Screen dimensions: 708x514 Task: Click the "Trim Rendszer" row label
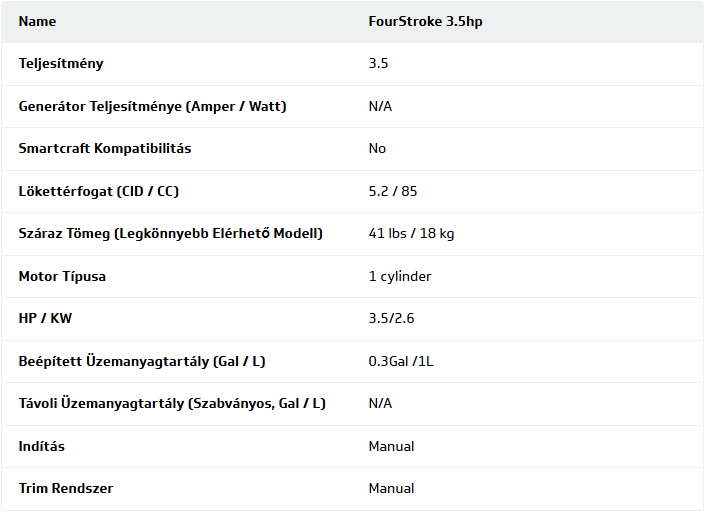66,488
